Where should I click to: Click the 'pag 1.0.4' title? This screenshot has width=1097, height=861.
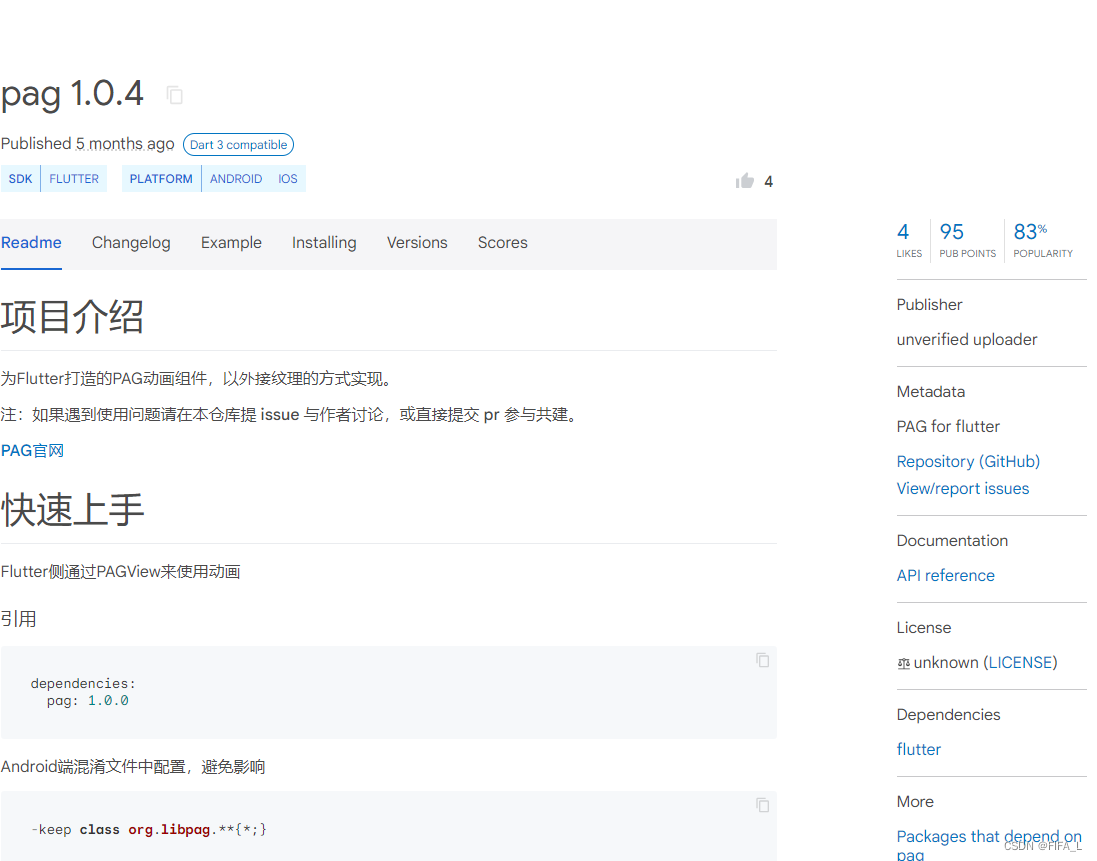[x=72, y=94]
